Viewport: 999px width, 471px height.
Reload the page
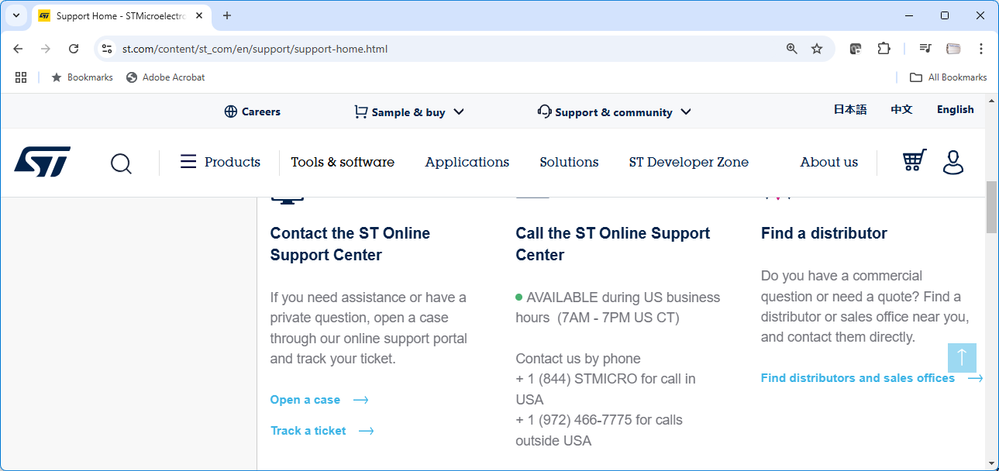pos(73,49)
